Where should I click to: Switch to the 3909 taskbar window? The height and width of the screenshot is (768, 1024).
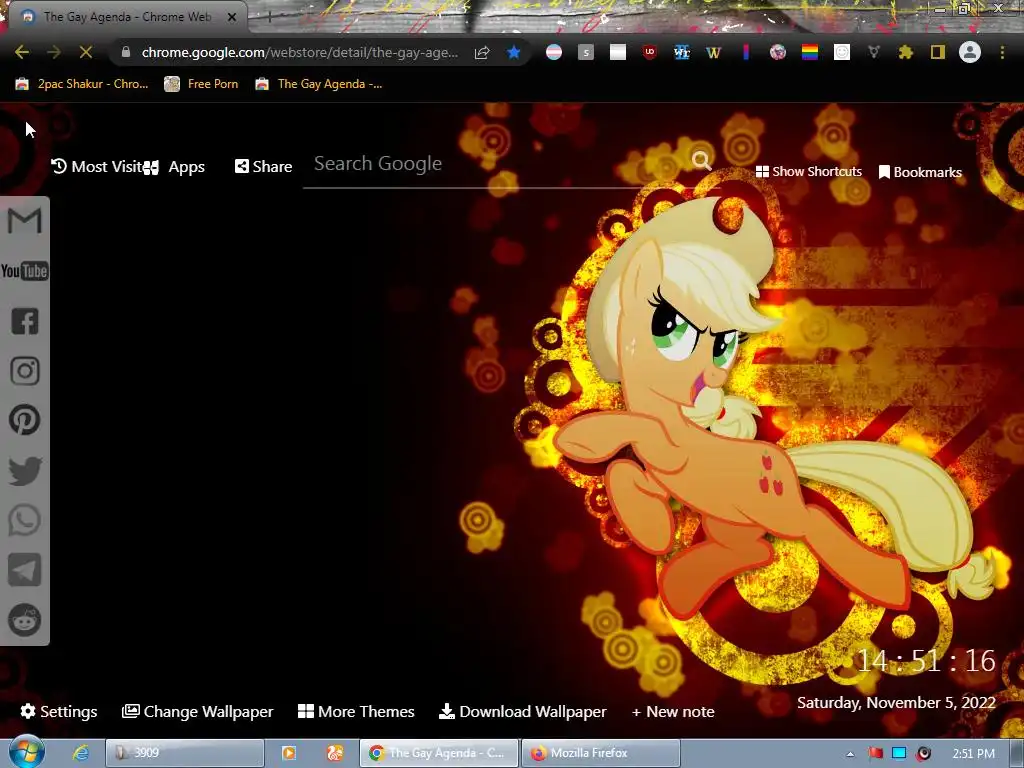click(x=185, y=753)
